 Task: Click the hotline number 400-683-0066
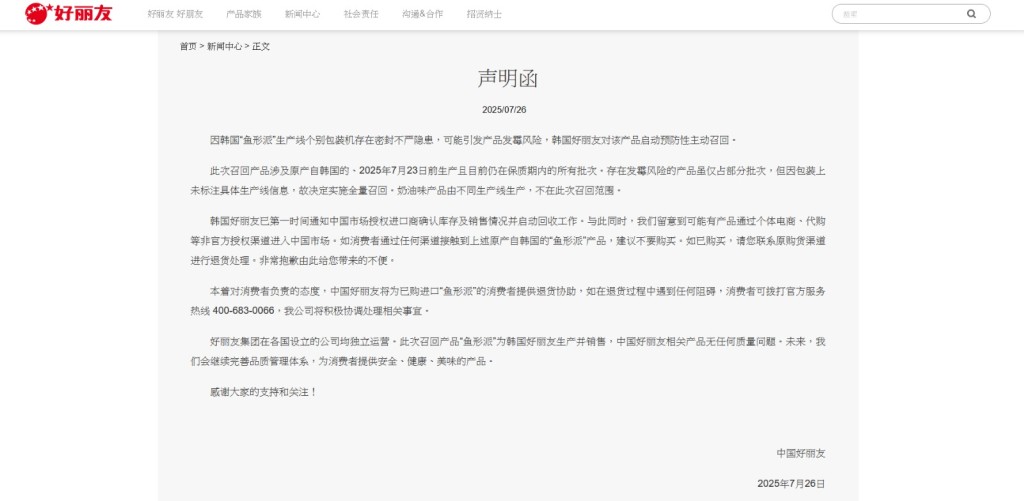(x=243, y=310)
